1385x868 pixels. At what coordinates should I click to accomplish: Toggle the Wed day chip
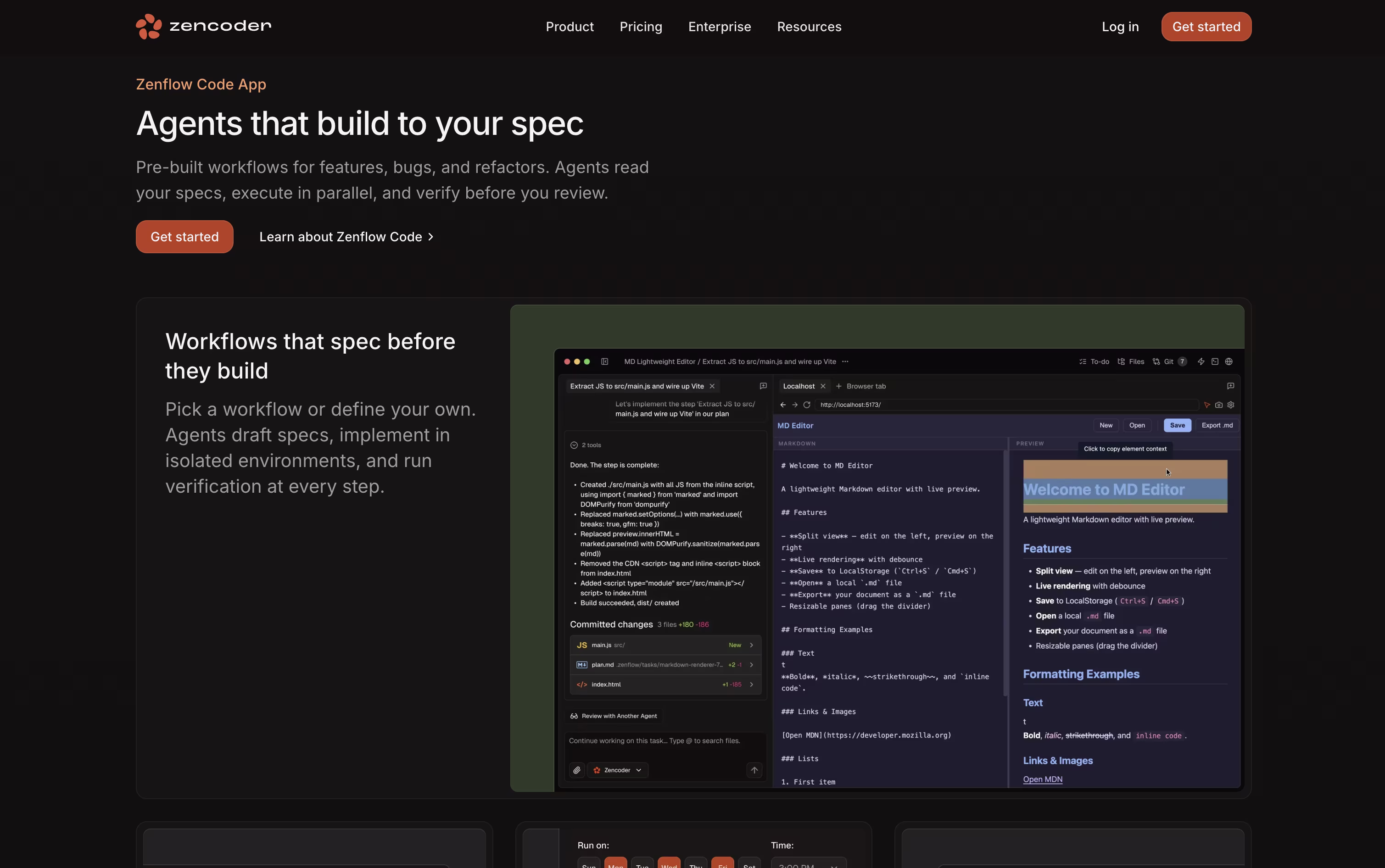coord(669,863)
